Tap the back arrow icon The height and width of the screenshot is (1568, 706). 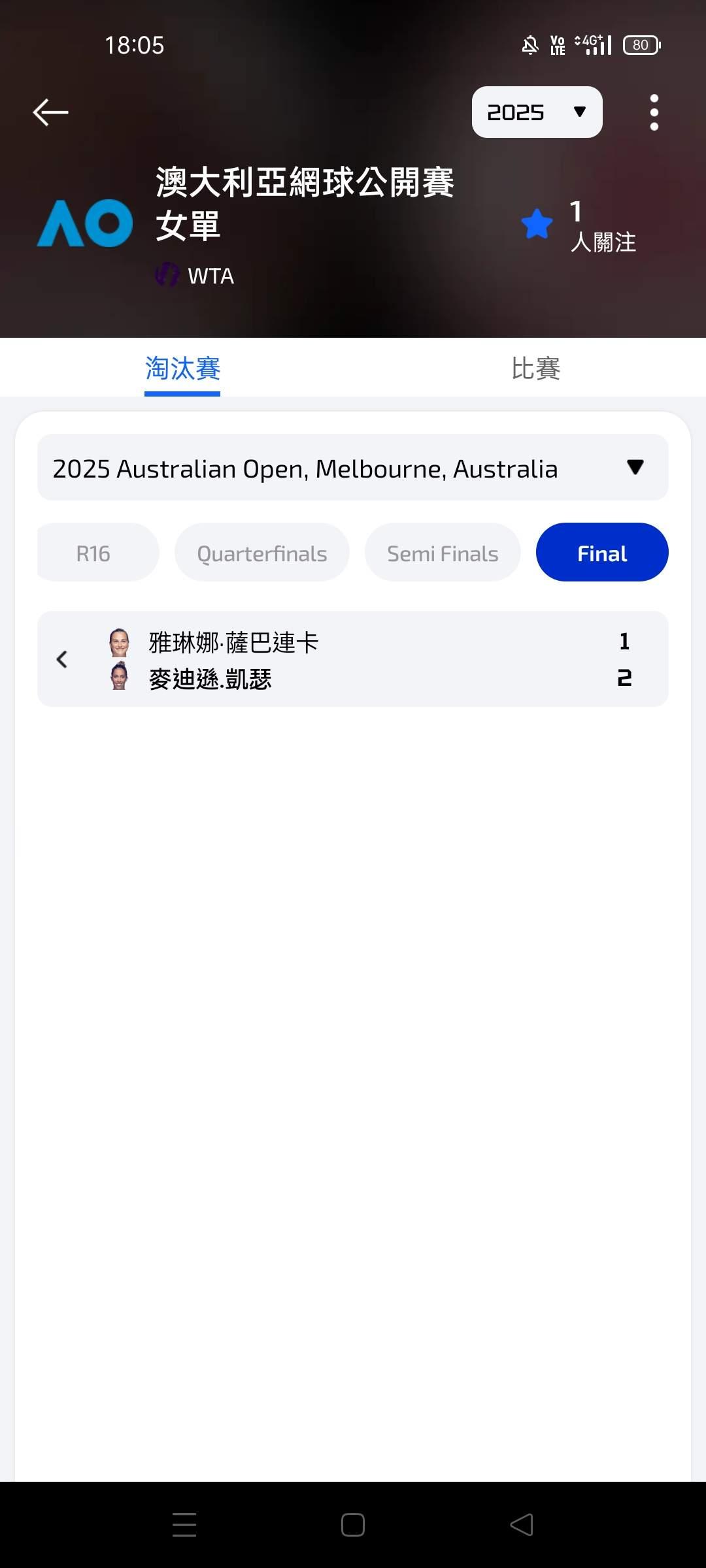tap(50, 112)
